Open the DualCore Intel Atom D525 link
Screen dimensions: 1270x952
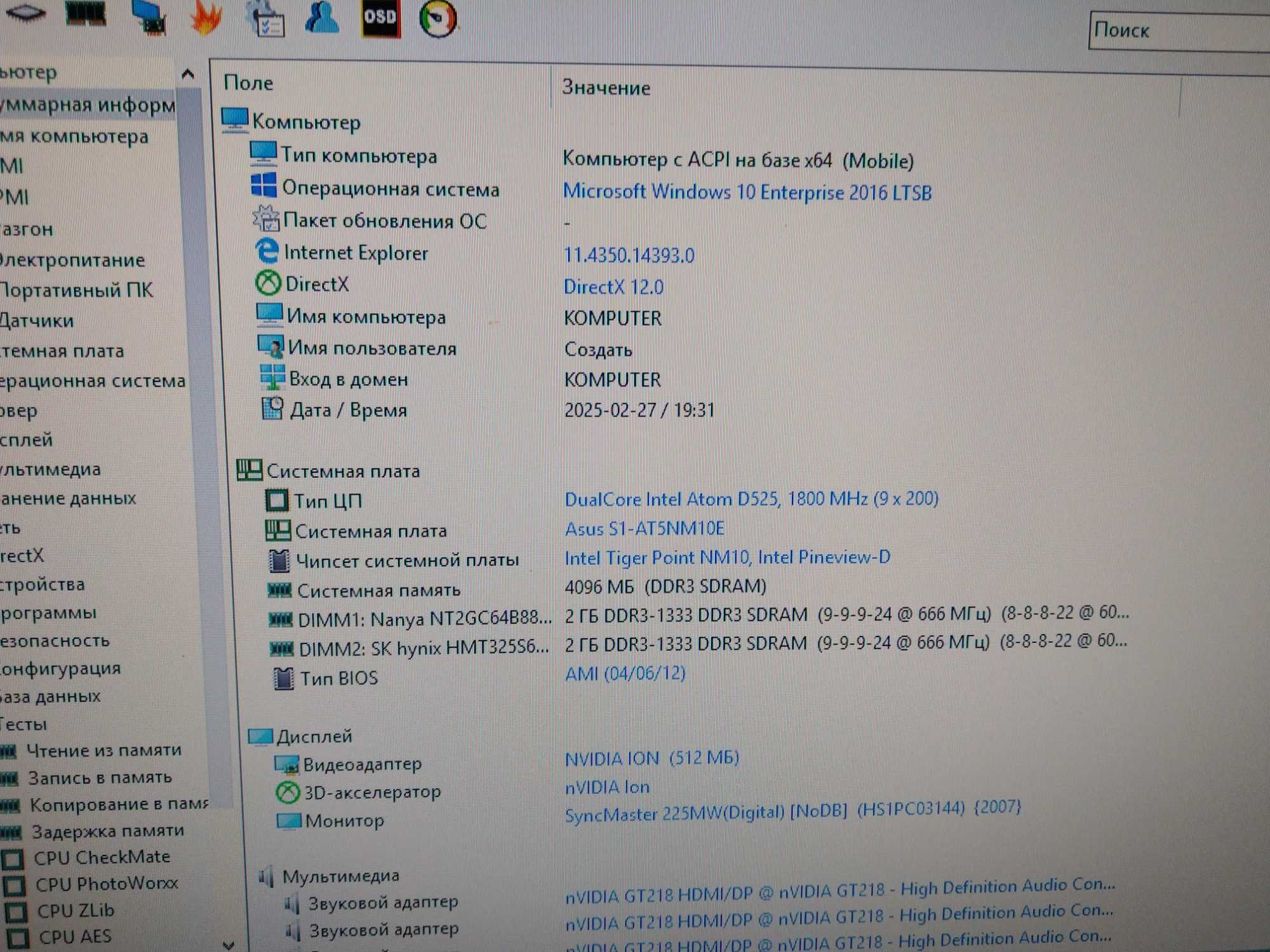tap(751, 499)
